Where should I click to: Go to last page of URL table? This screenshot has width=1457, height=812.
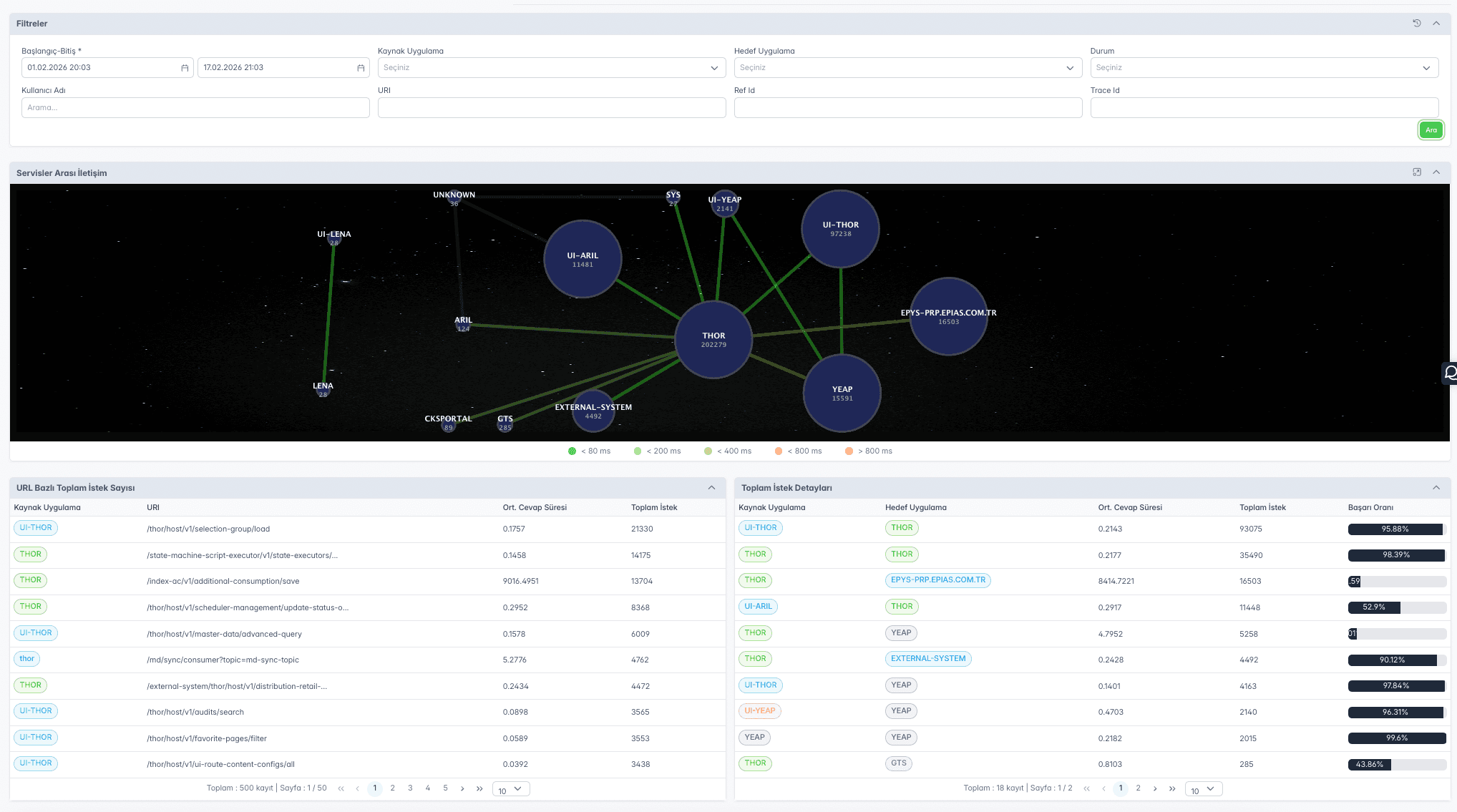pos(479,788)
